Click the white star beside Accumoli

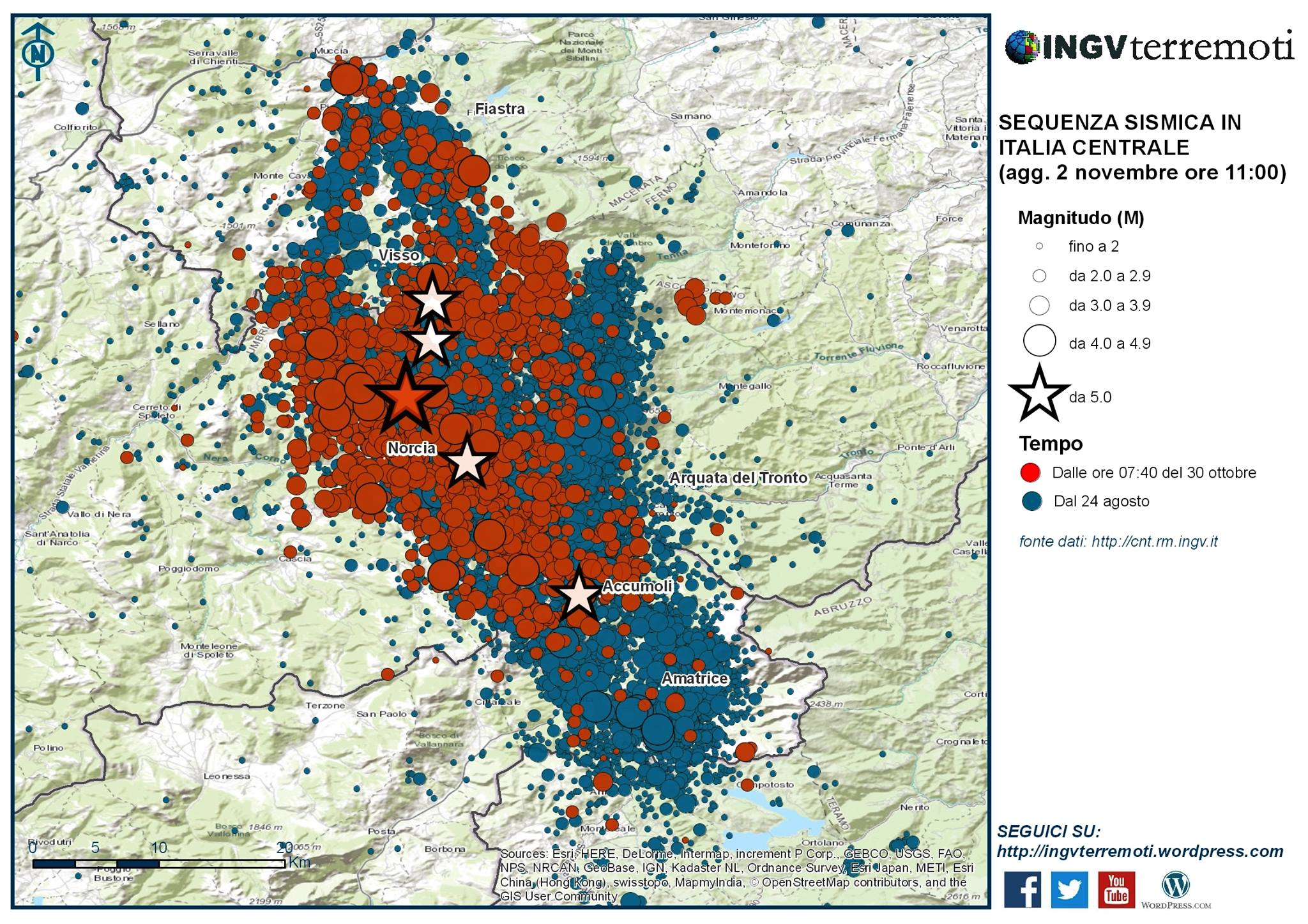click(x=579, y=595)
